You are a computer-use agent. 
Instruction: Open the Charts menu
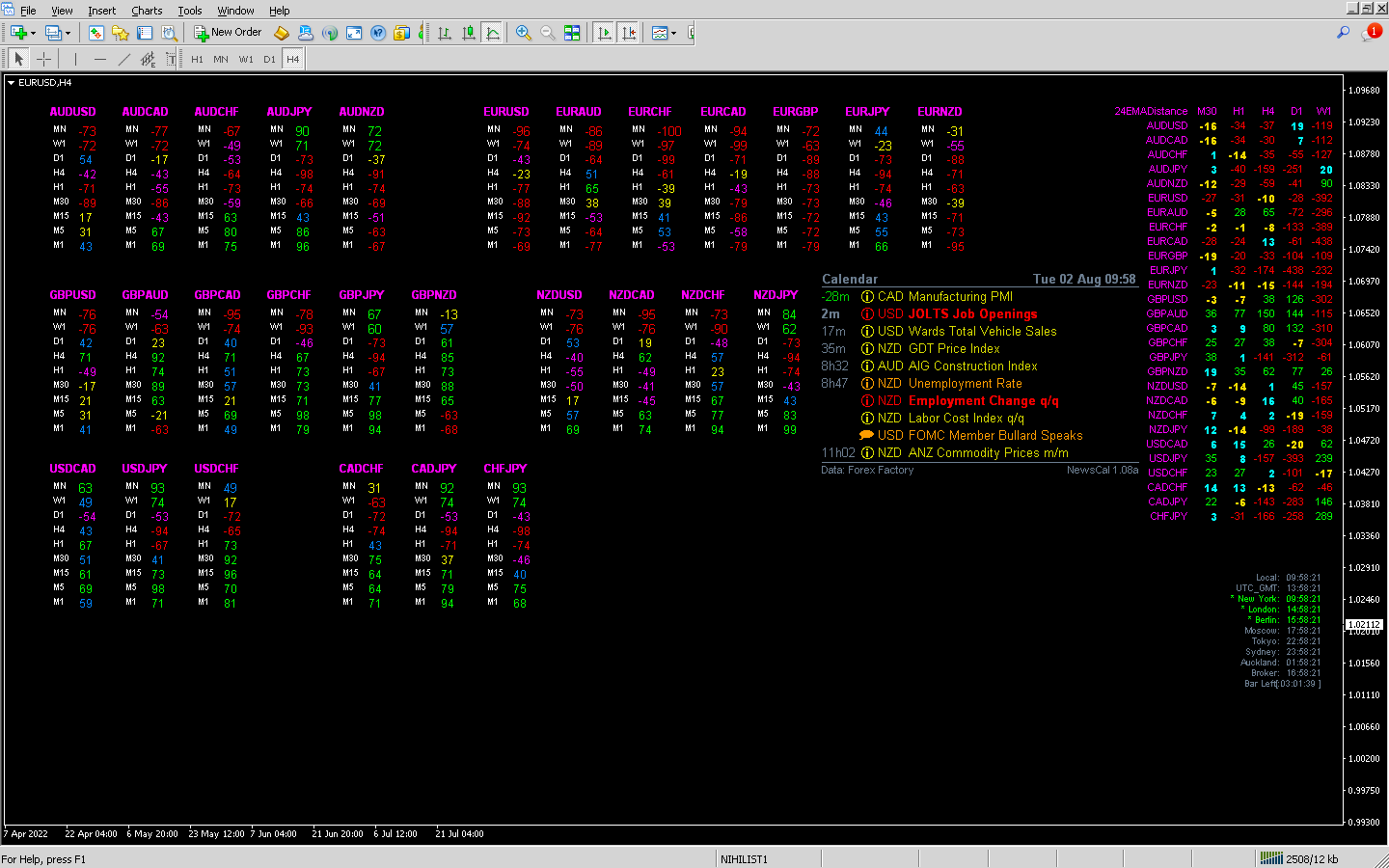tap(147, 11)
